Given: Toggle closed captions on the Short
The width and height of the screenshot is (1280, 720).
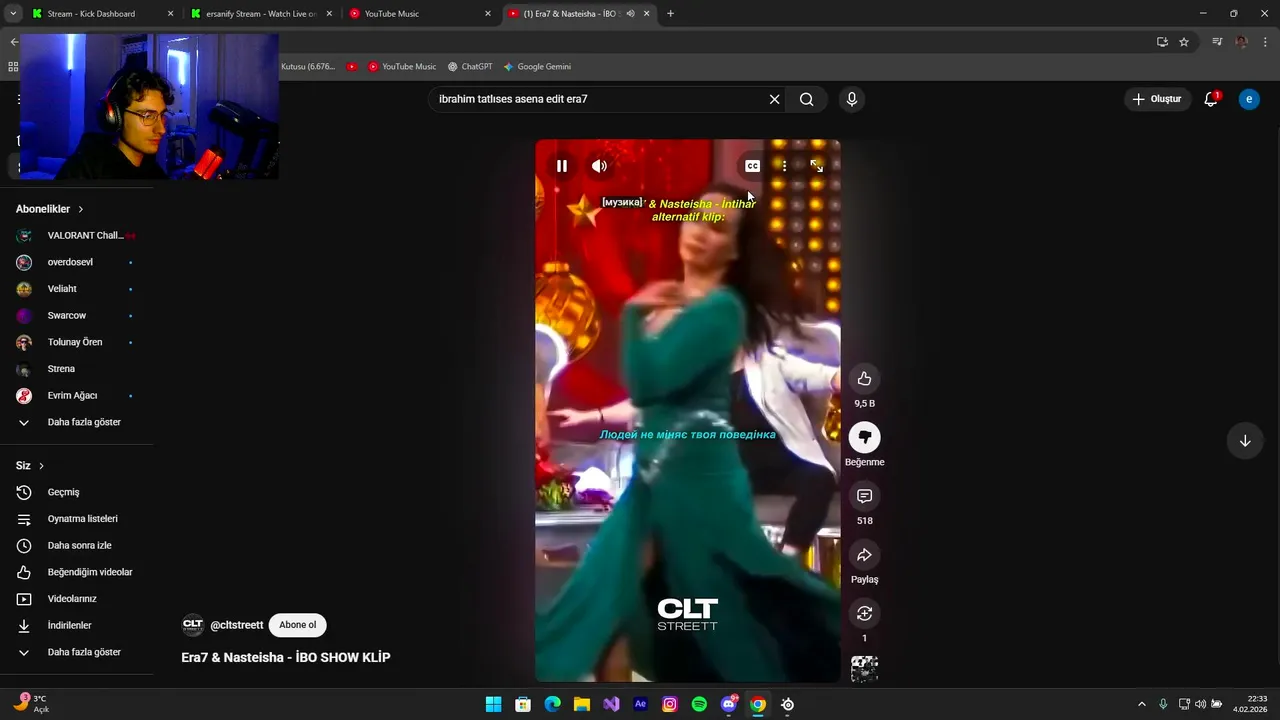Looking at the screenshot, I should 752,166.
